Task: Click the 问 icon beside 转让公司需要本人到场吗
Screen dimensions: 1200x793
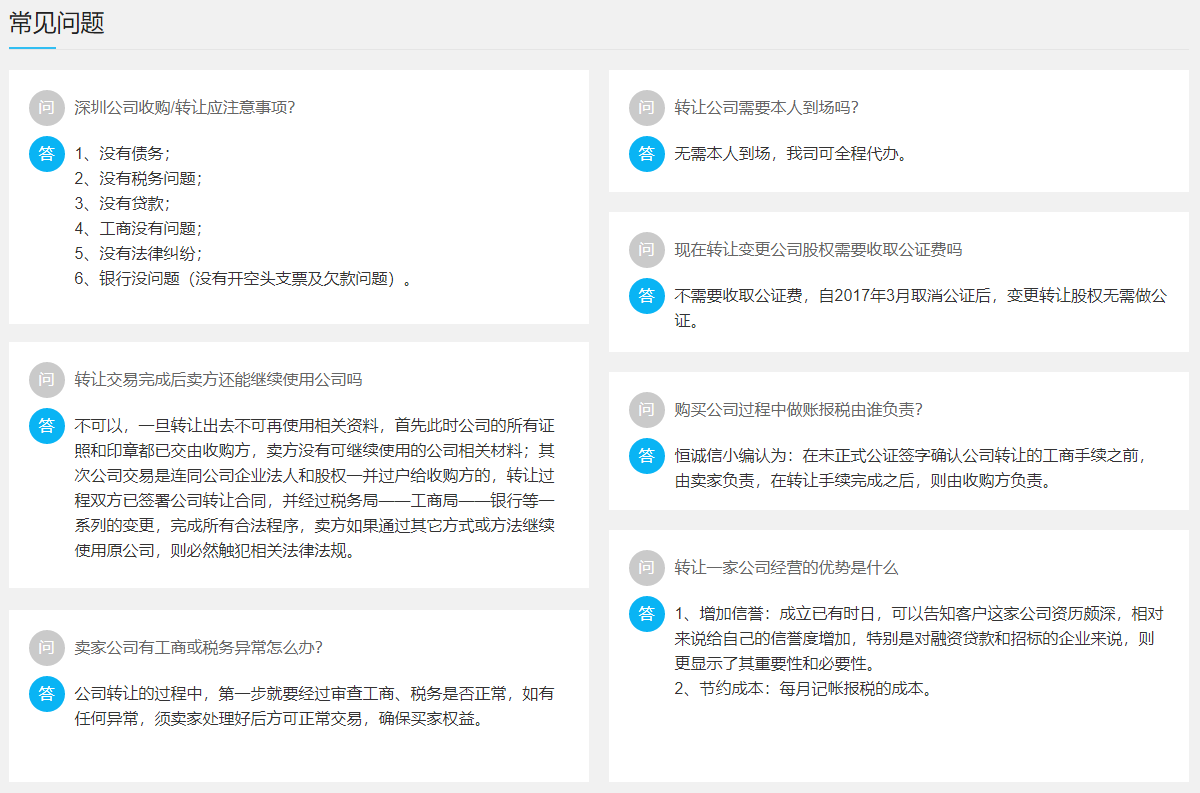Action: (x=646, y=107)
